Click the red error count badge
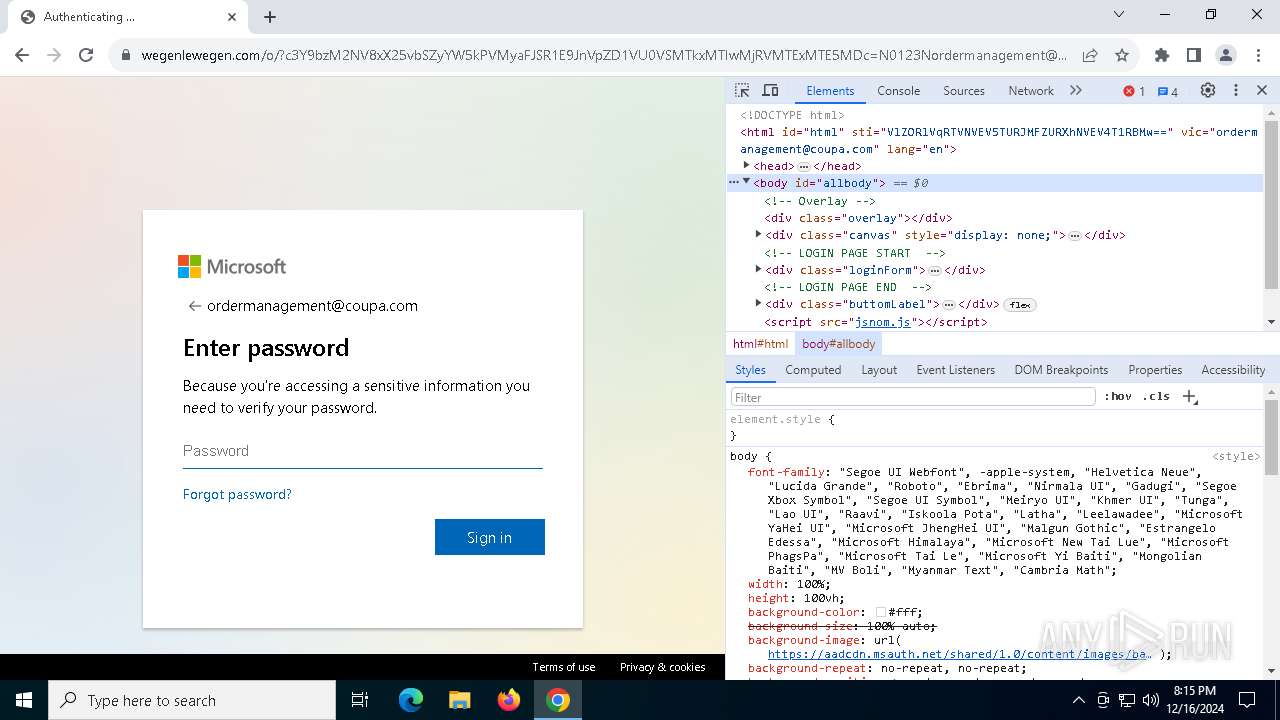 [1134, 91]
